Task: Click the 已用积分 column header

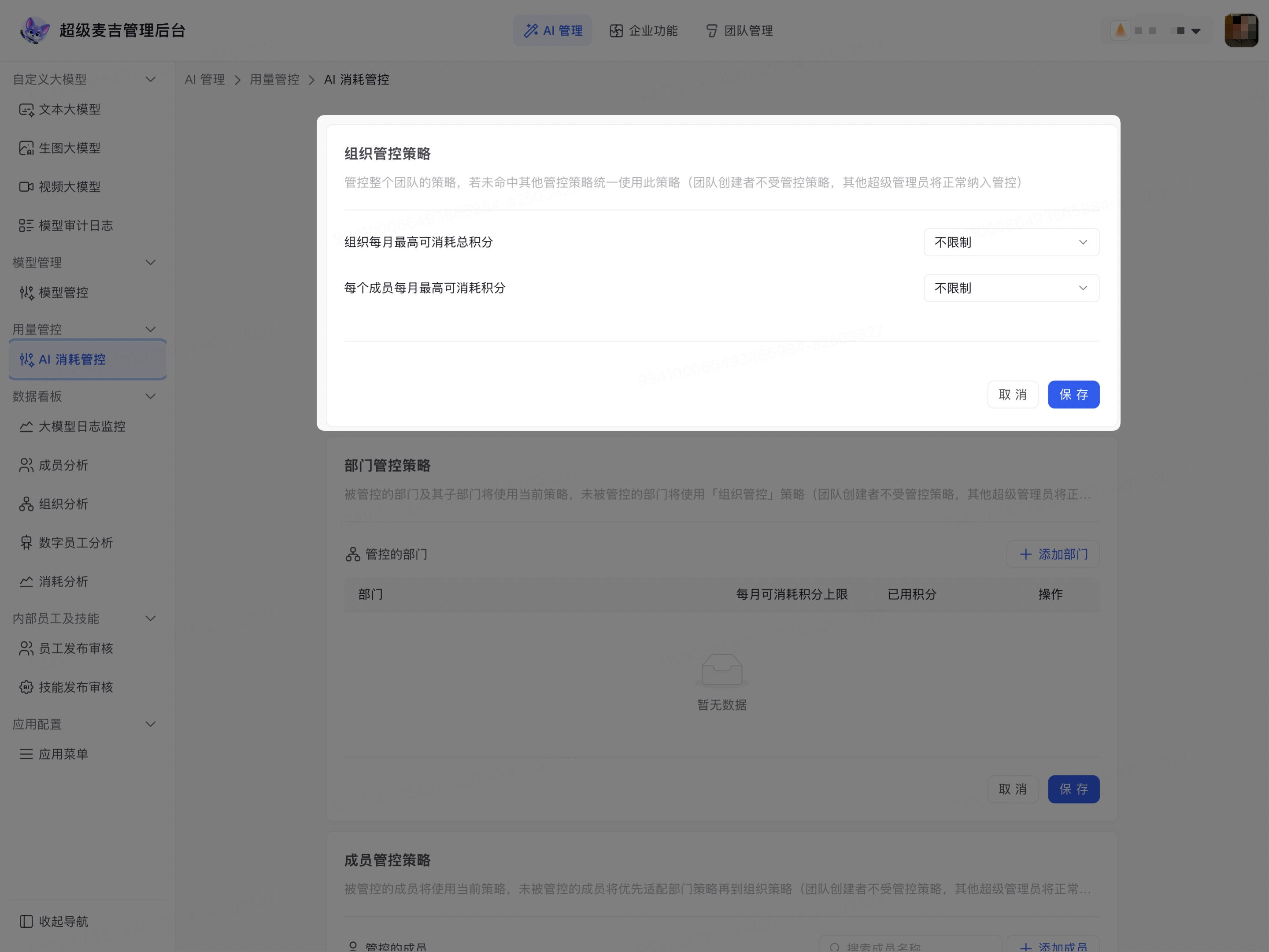Action: click(912, 594)
